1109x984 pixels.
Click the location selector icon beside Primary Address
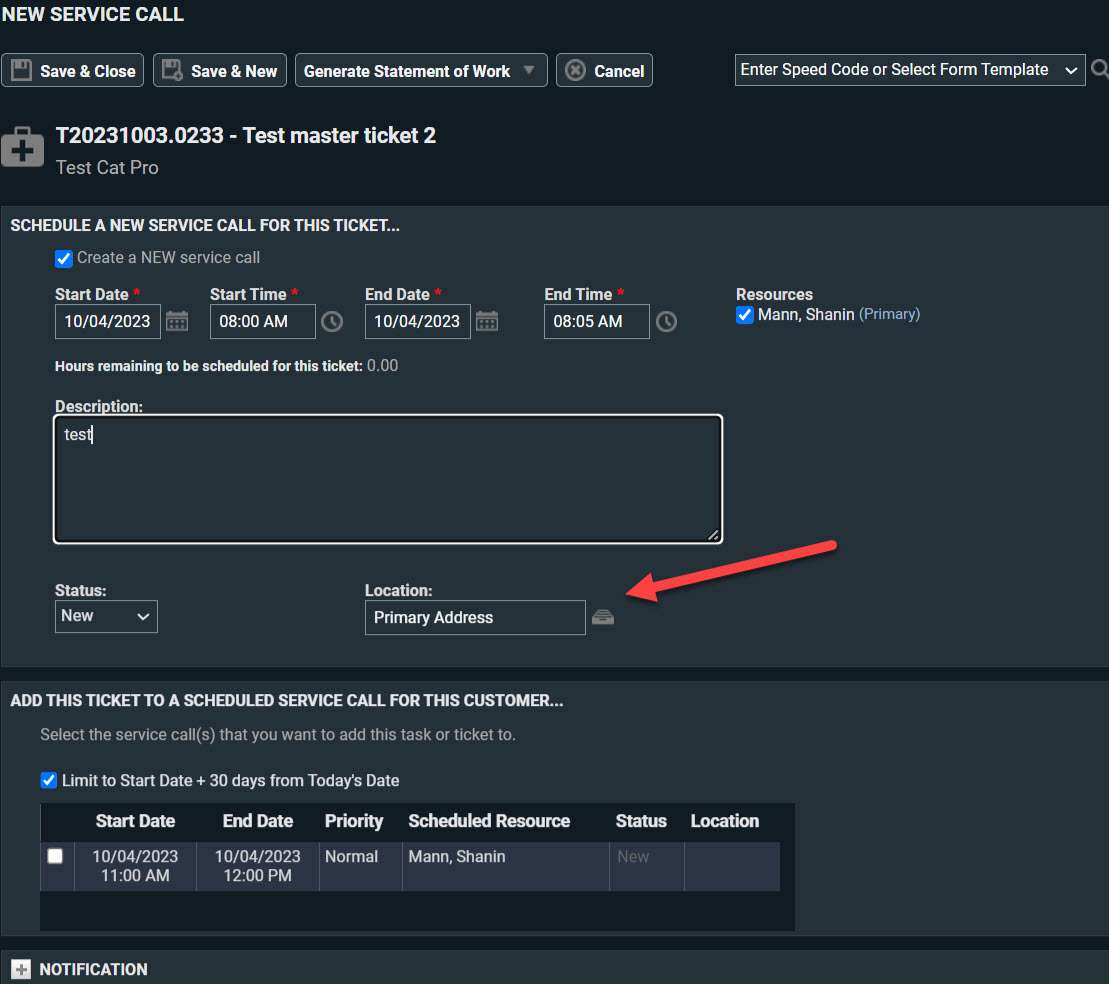(603, 618)
